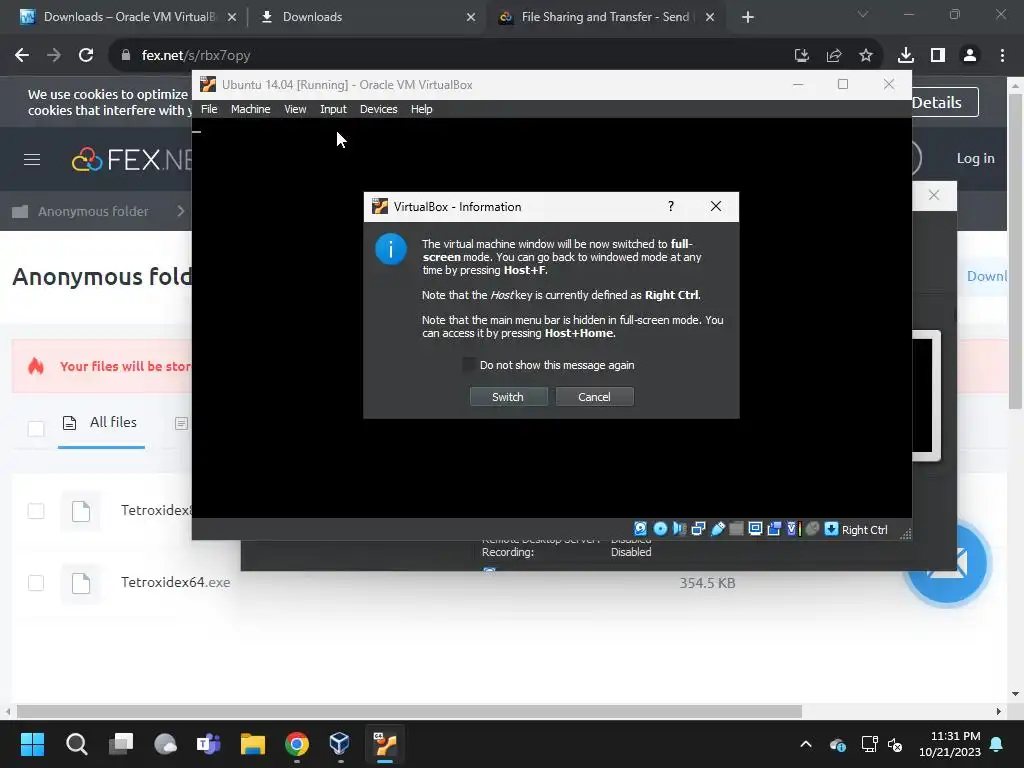Open Chrome three-dot menu
This screenshot has width=1024, height=768.
coord(1002,56)
